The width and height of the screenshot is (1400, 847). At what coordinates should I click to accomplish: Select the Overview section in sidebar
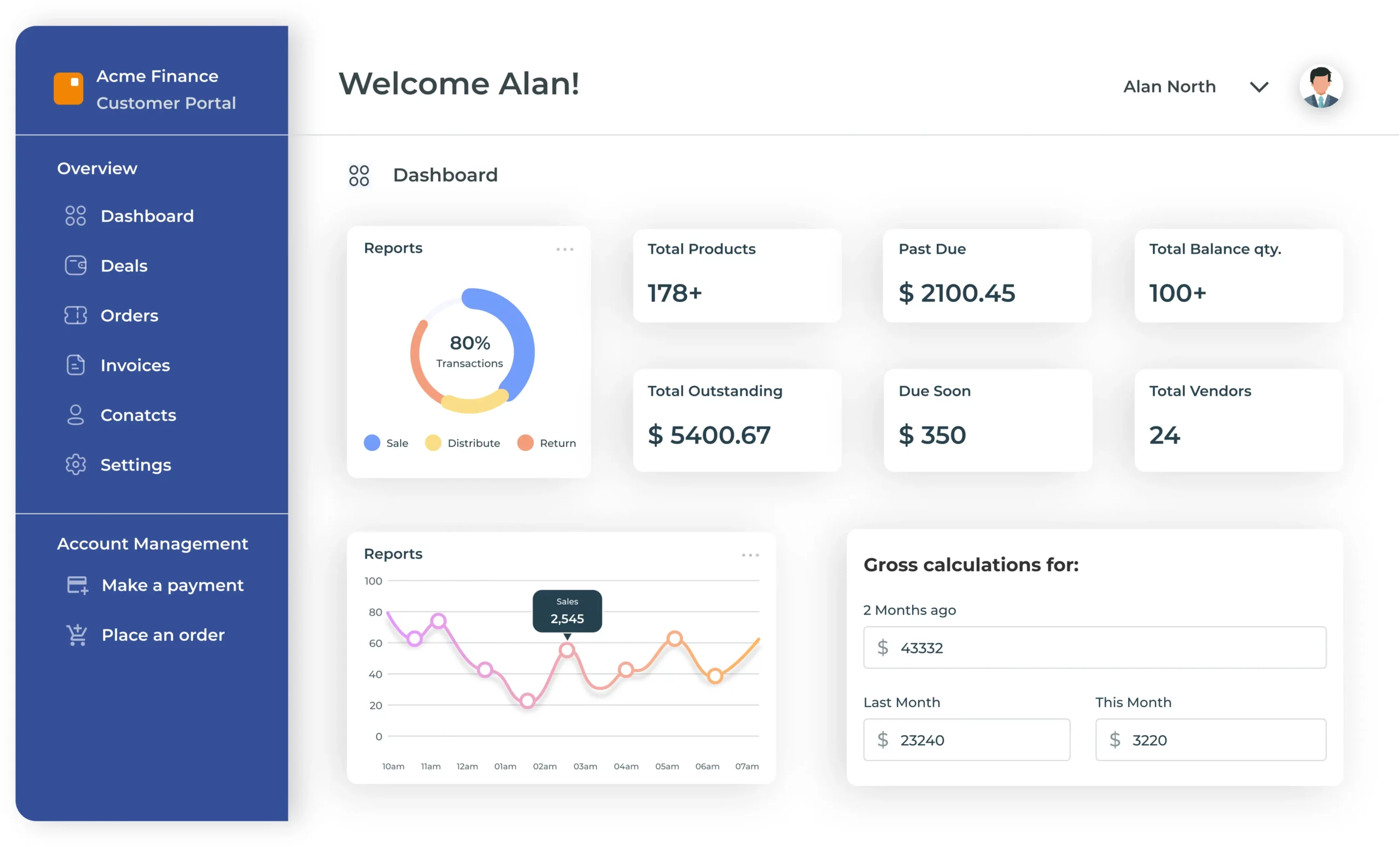(96, 168)
